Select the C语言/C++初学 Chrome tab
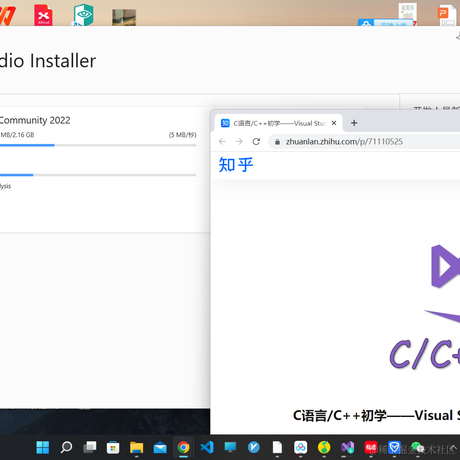The image size is (460, 460). [278, 123]
